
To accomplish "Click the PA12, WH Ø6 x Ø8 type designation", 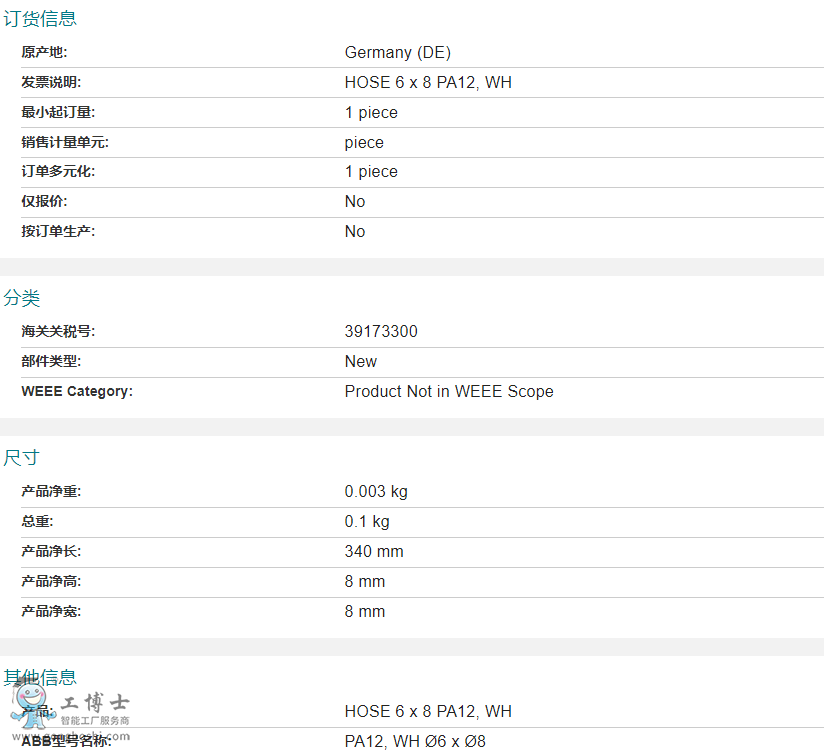I will (415, 741).
